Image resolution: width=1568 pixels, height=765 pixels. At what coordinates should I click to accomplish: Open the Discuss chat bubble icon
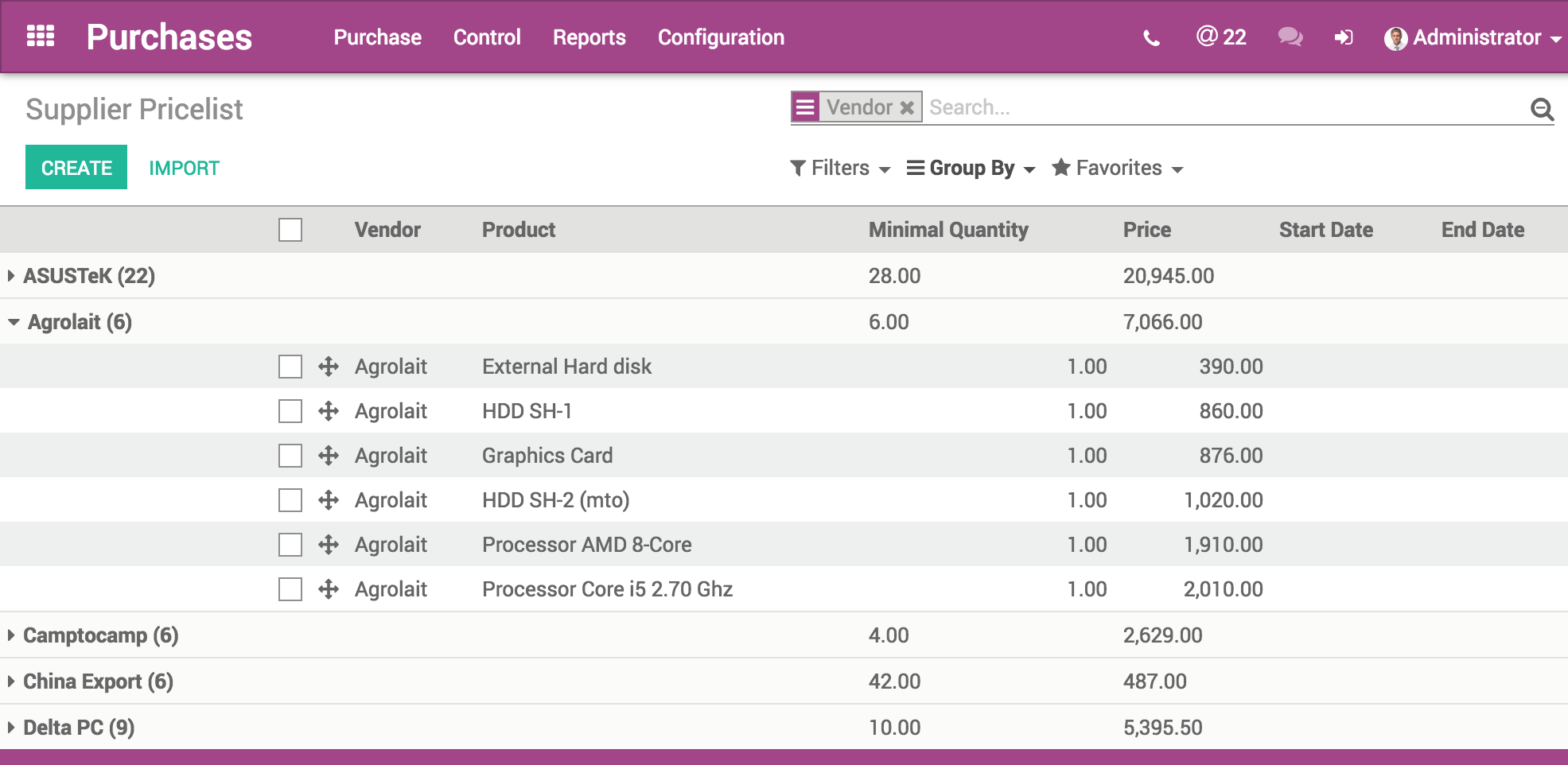[x=1289, y=37]
